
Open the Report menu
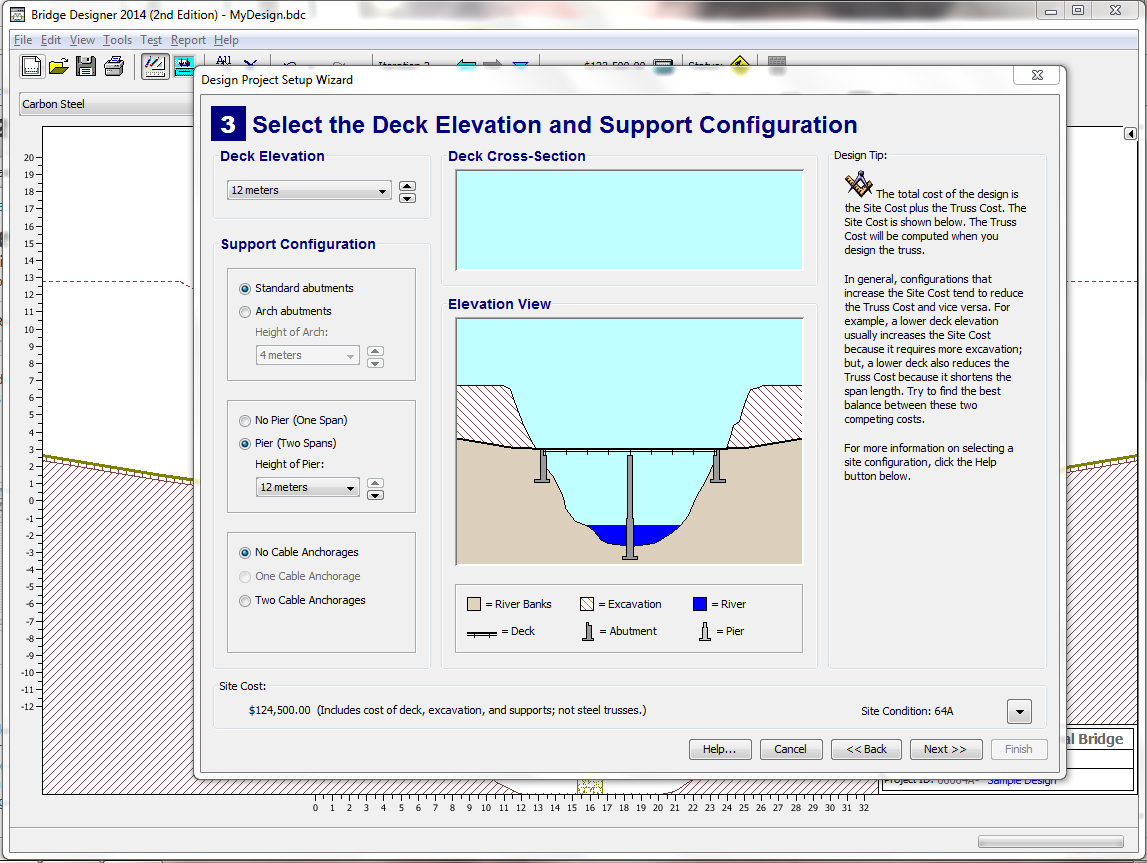pos(188,40)
